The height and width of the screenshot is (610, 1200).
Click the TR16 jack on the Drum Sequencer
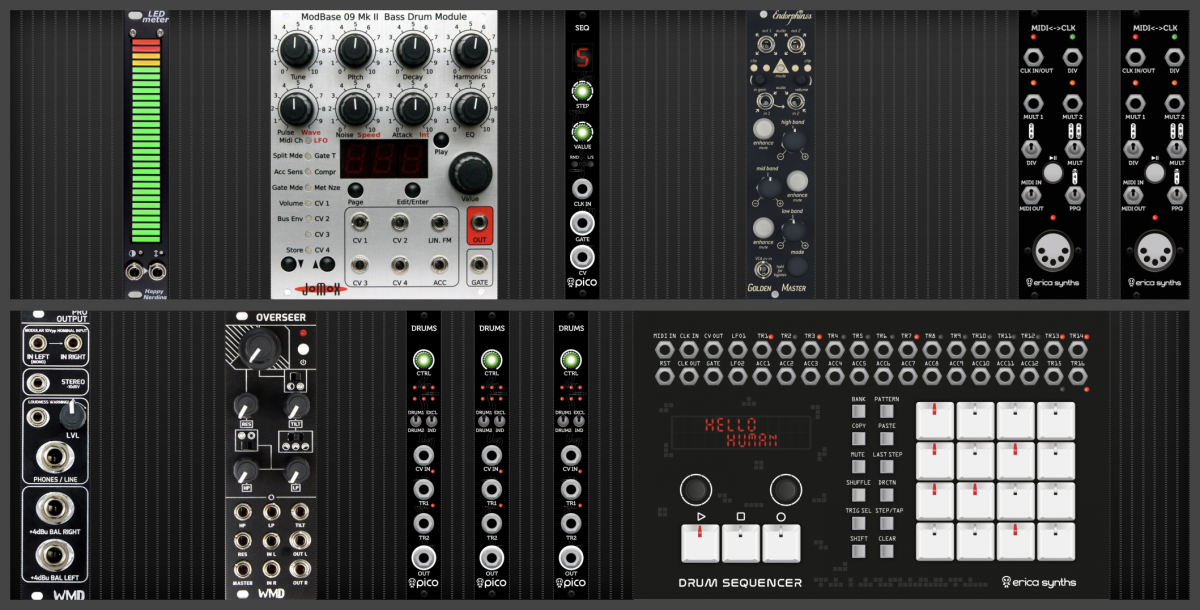(1078, 377)
